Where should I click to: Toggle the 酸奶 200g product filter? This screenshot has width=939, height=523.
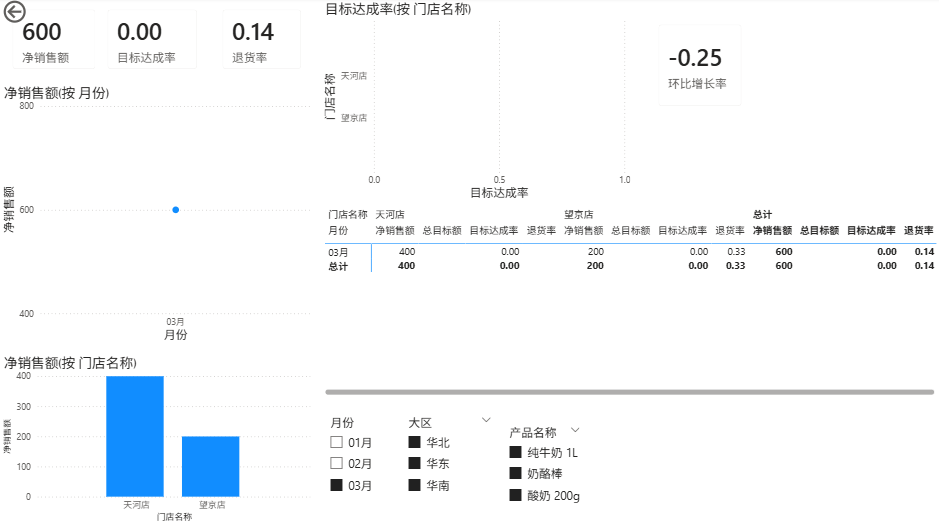[516, 496]
